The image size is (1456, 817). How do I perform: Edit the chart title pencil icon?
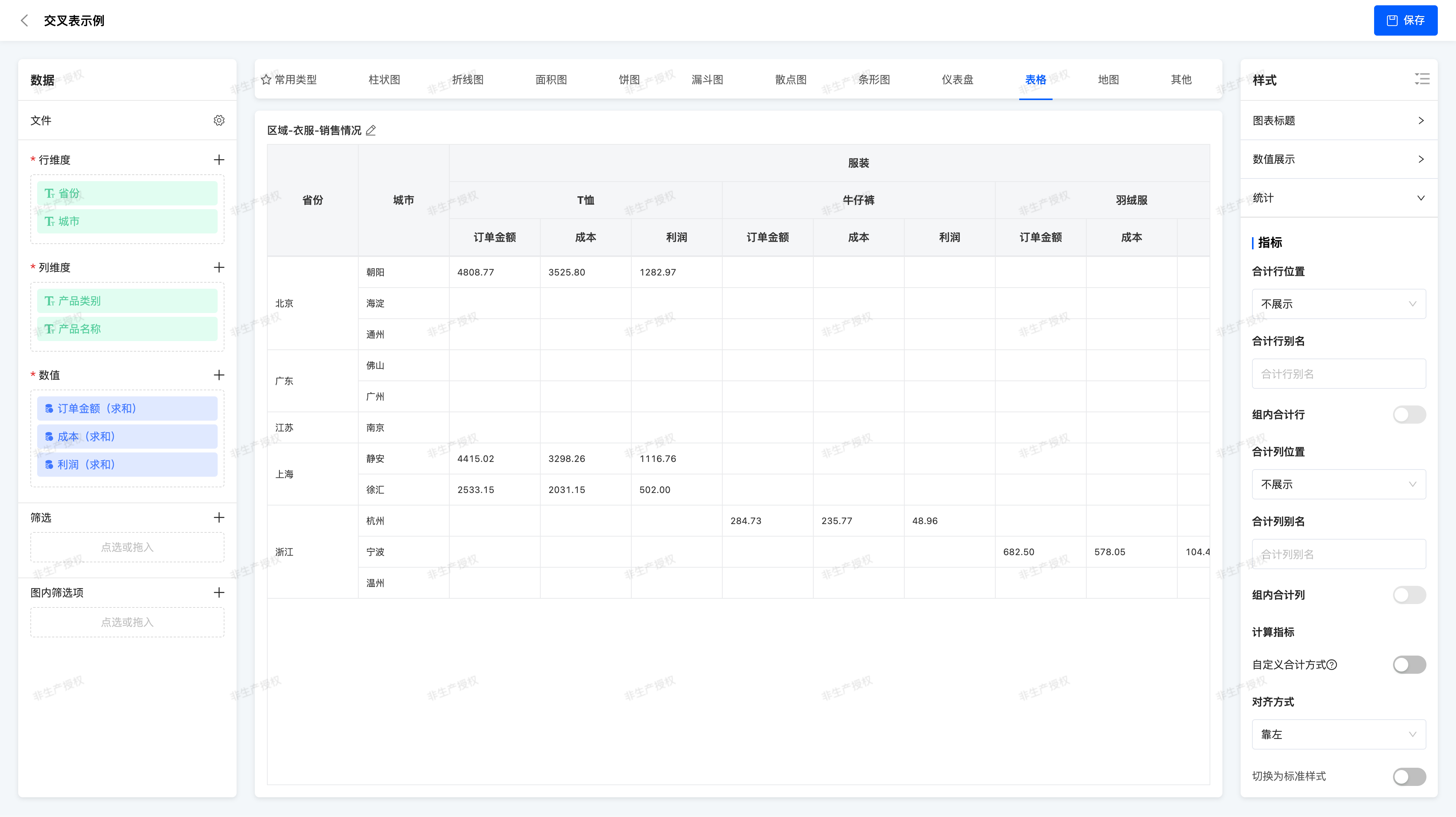[371, 130]
